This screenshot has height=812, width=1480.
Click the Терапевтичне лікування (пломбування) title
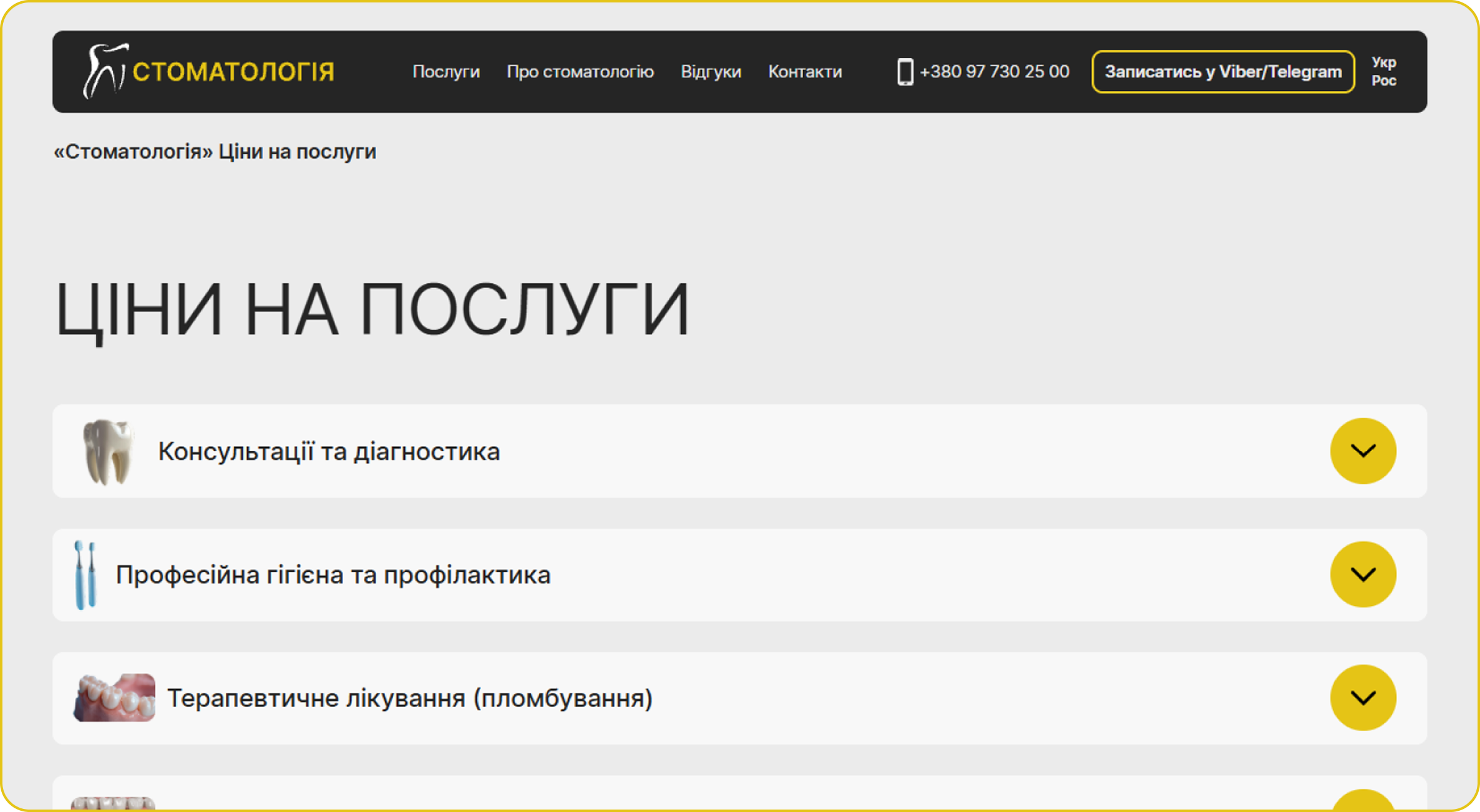(410, 698)
